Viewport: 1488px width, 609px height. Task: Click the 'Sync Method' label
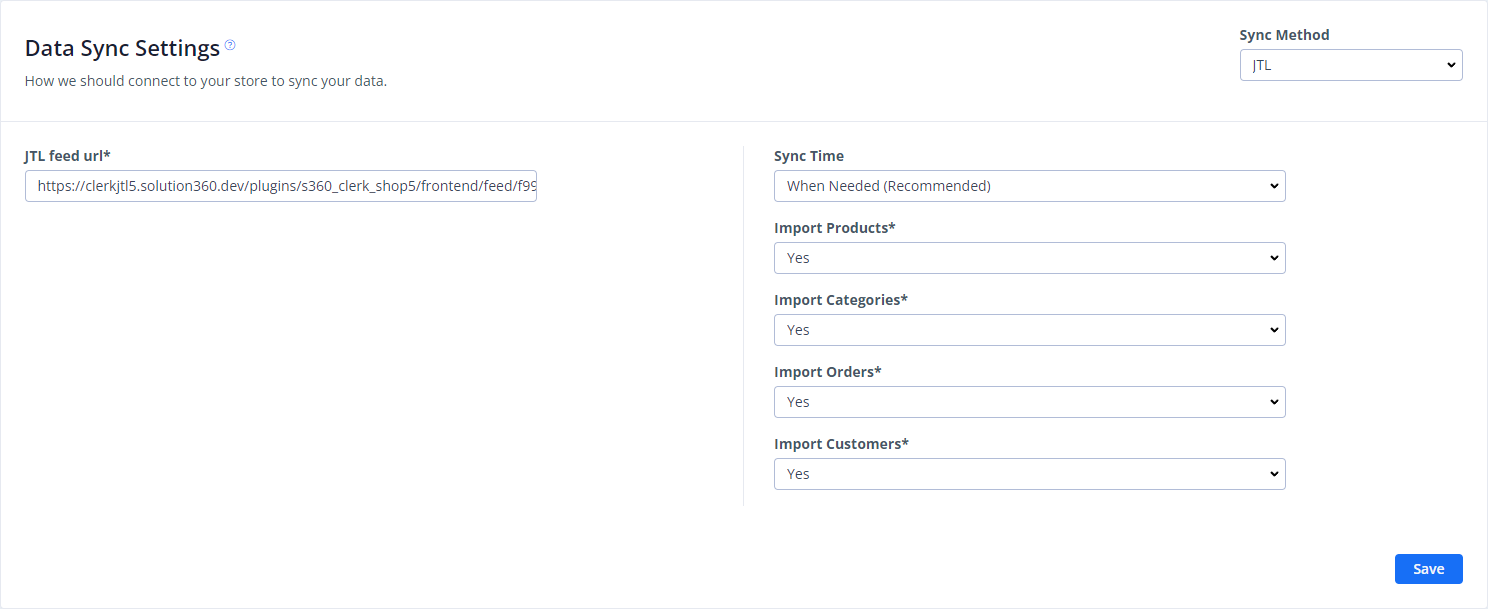tap(1284, 35)
